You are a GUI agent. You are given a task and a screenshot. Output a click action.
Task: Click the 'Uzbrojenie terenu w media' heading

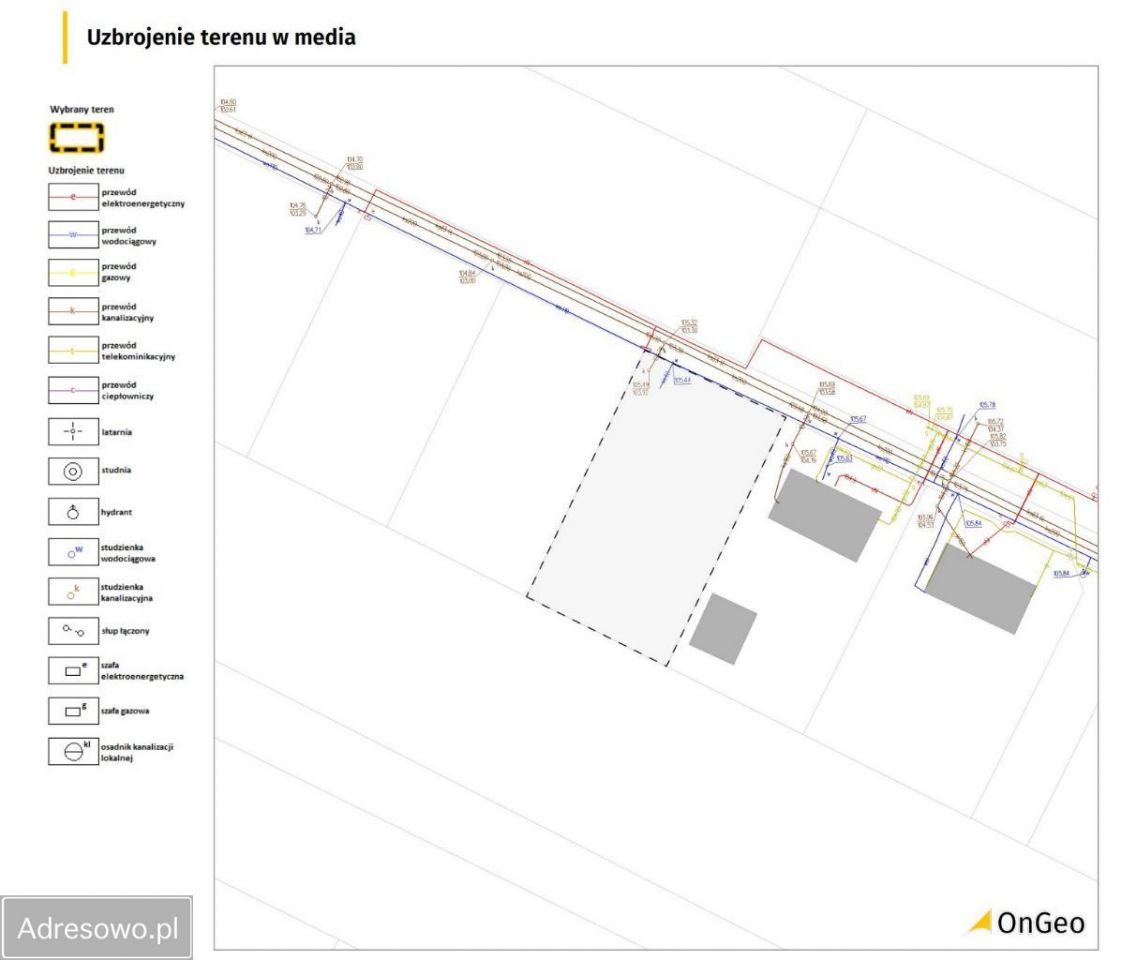pos(221,37)
